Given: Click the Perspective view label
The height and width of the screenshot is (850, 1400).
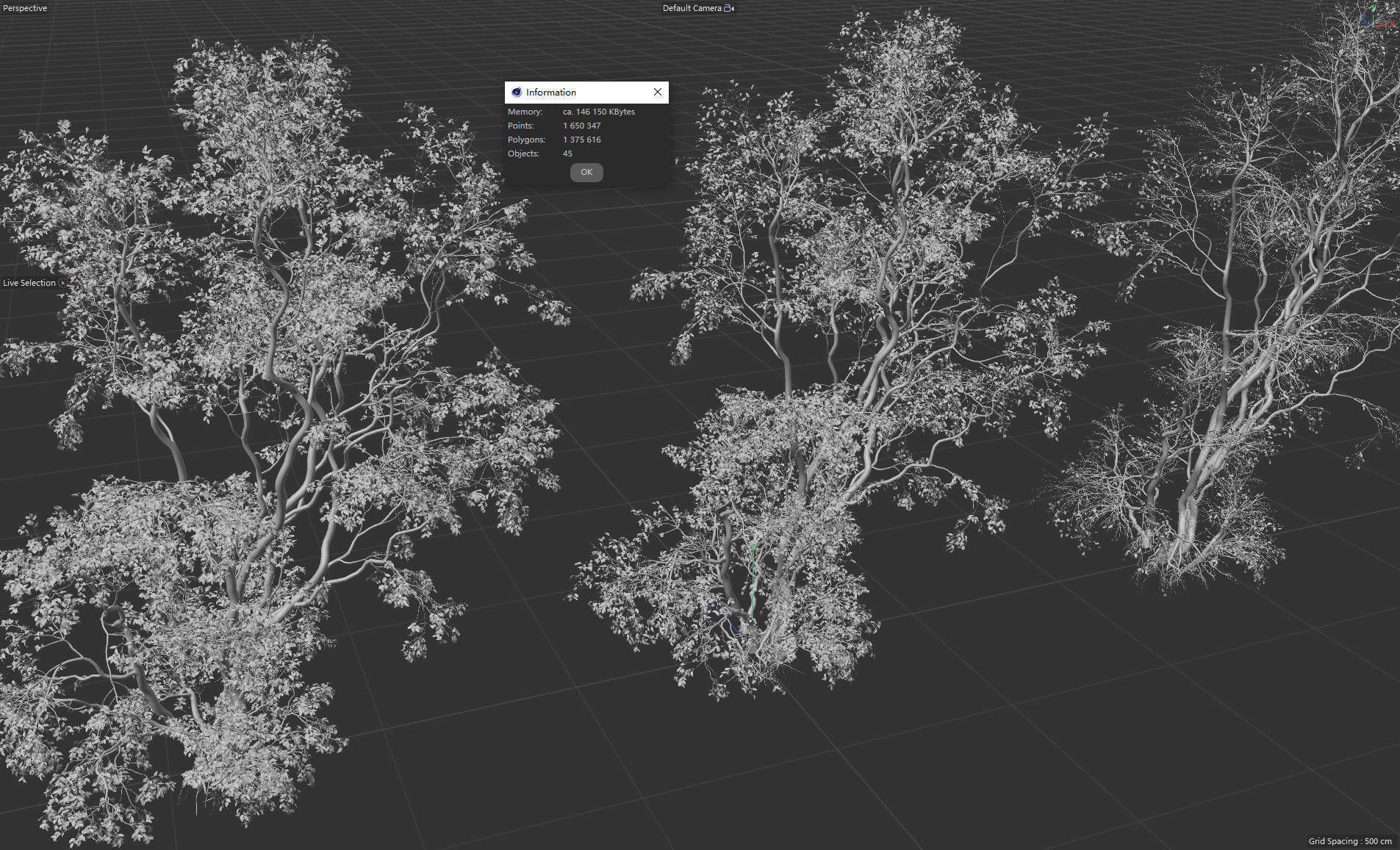Looking at the screenshot, I should (25, 8).
